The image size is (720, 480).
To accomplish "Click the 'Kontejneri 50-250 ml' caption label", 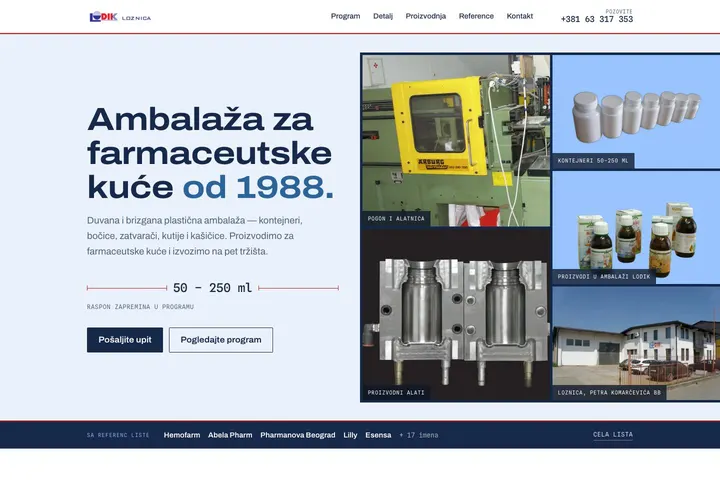I will pyautogui.click(x=593, y=161).
